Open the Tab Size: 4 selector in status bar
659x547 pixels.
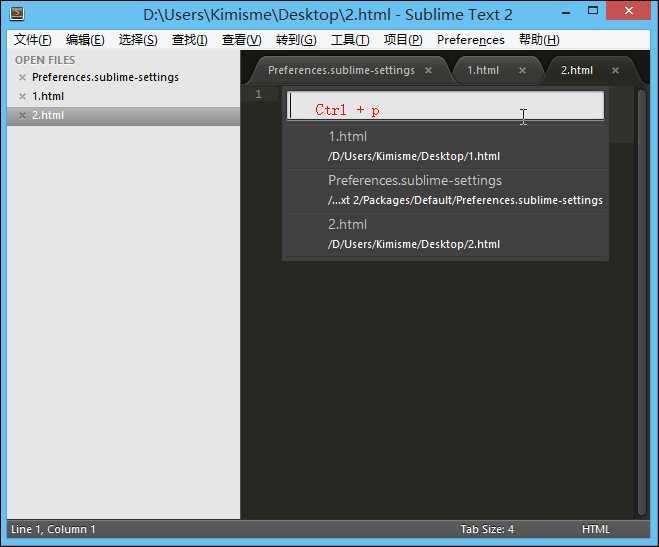click(487, 529)
